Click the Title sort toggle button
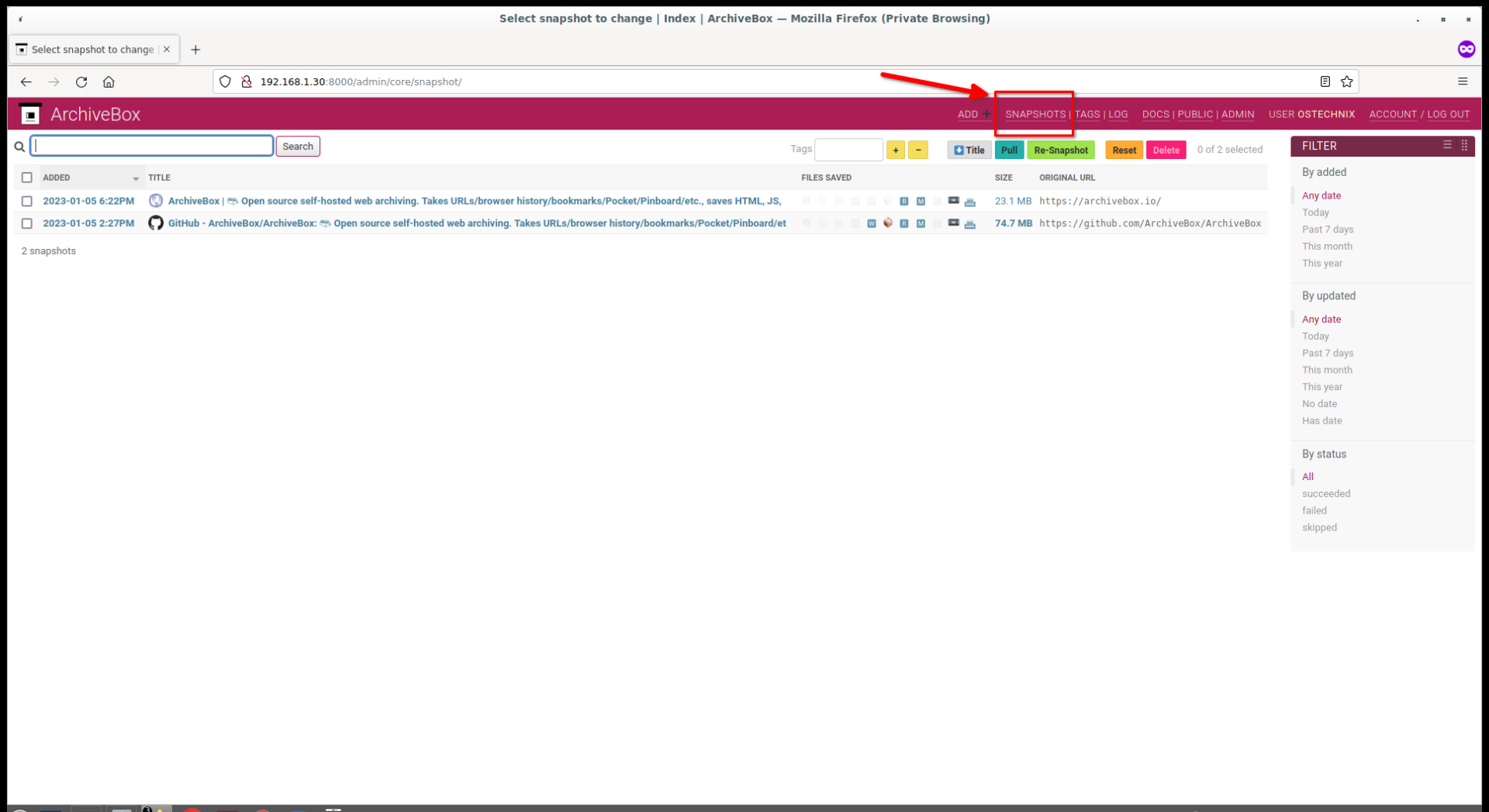 pos(969,149)
